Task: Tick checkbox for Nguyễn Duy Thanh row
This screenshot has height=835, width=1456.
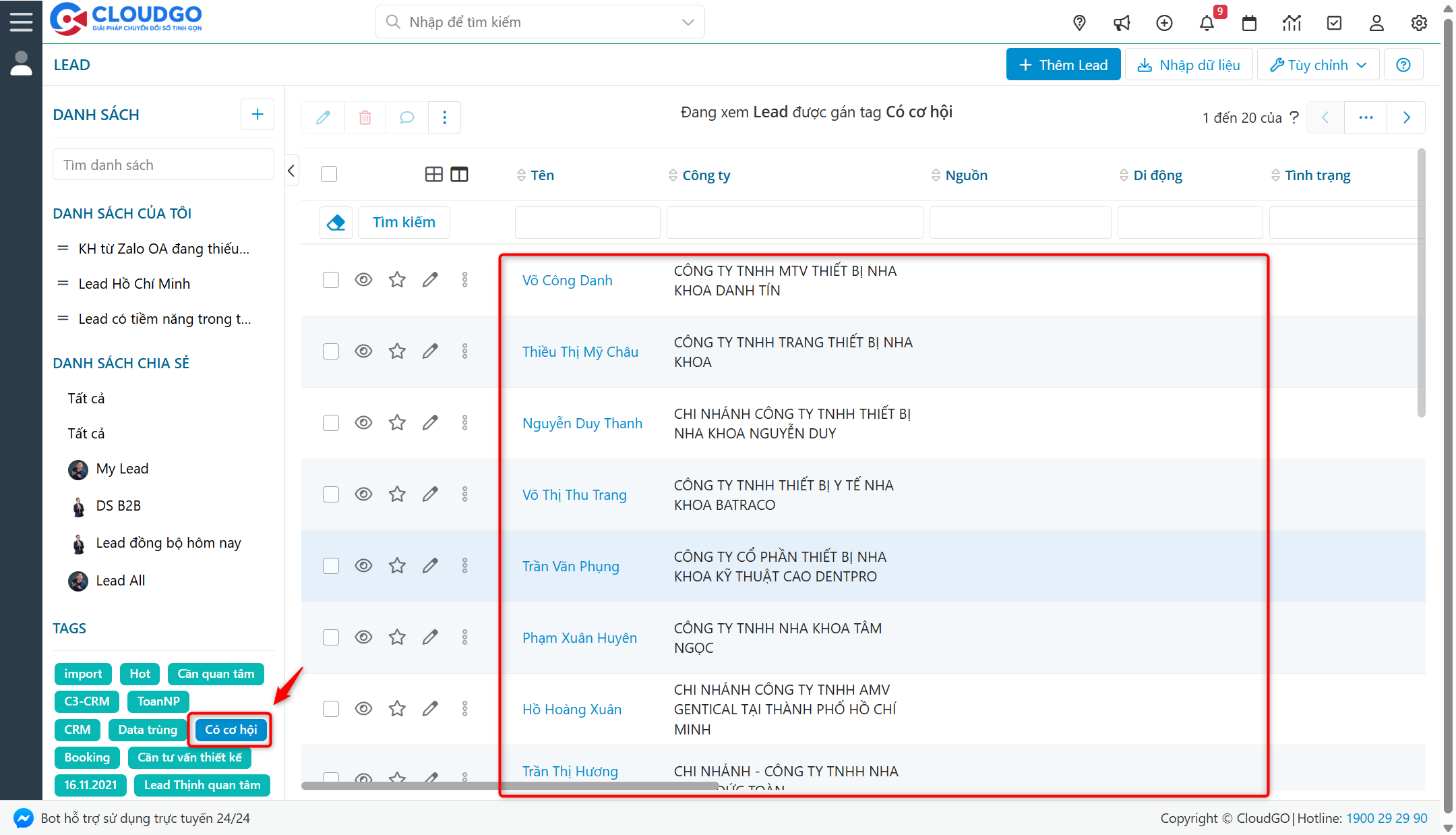Action: tap(330, 423)
